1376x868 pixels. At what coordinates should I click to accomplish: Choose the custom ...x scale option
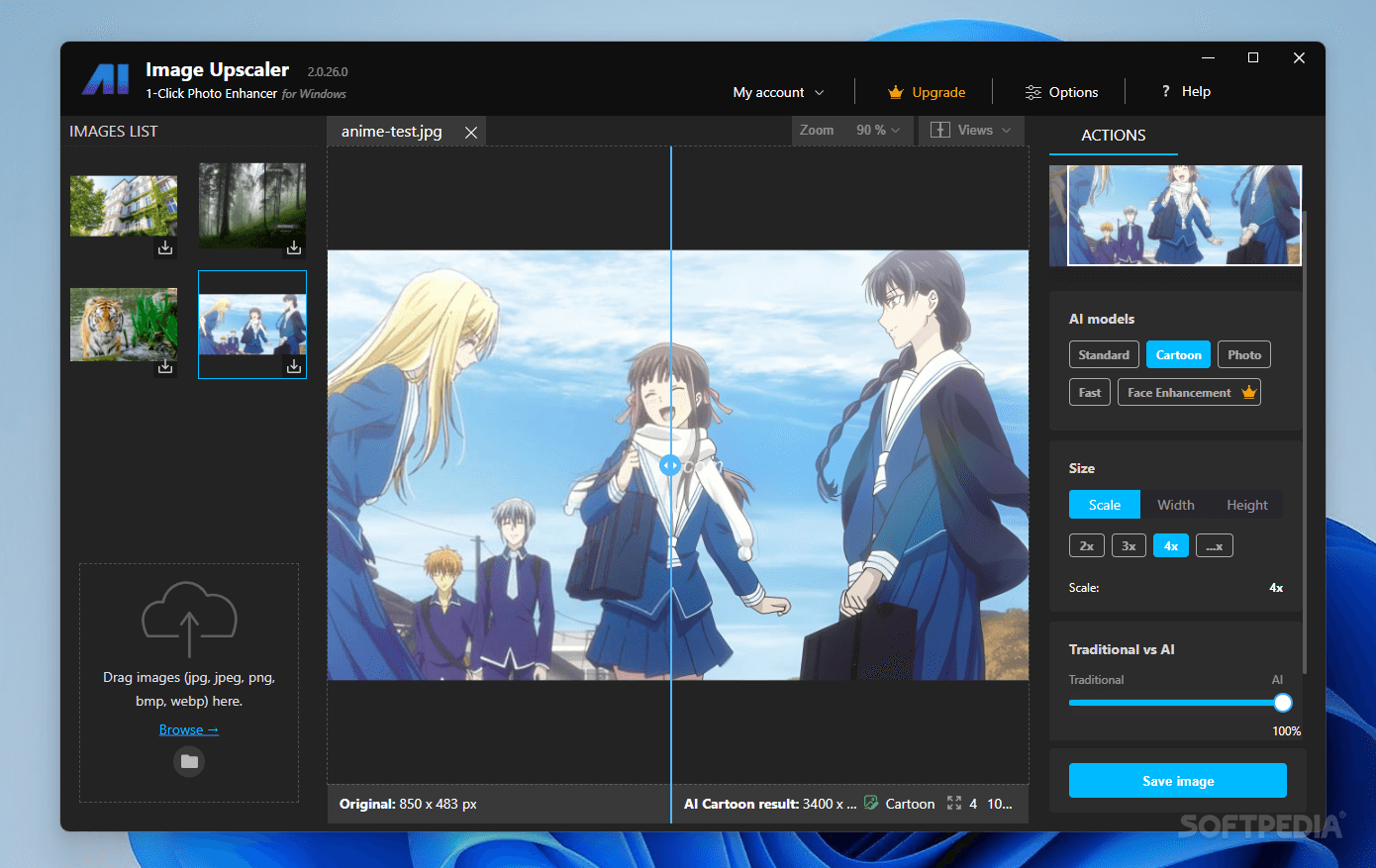click(x=1215, y=545)
